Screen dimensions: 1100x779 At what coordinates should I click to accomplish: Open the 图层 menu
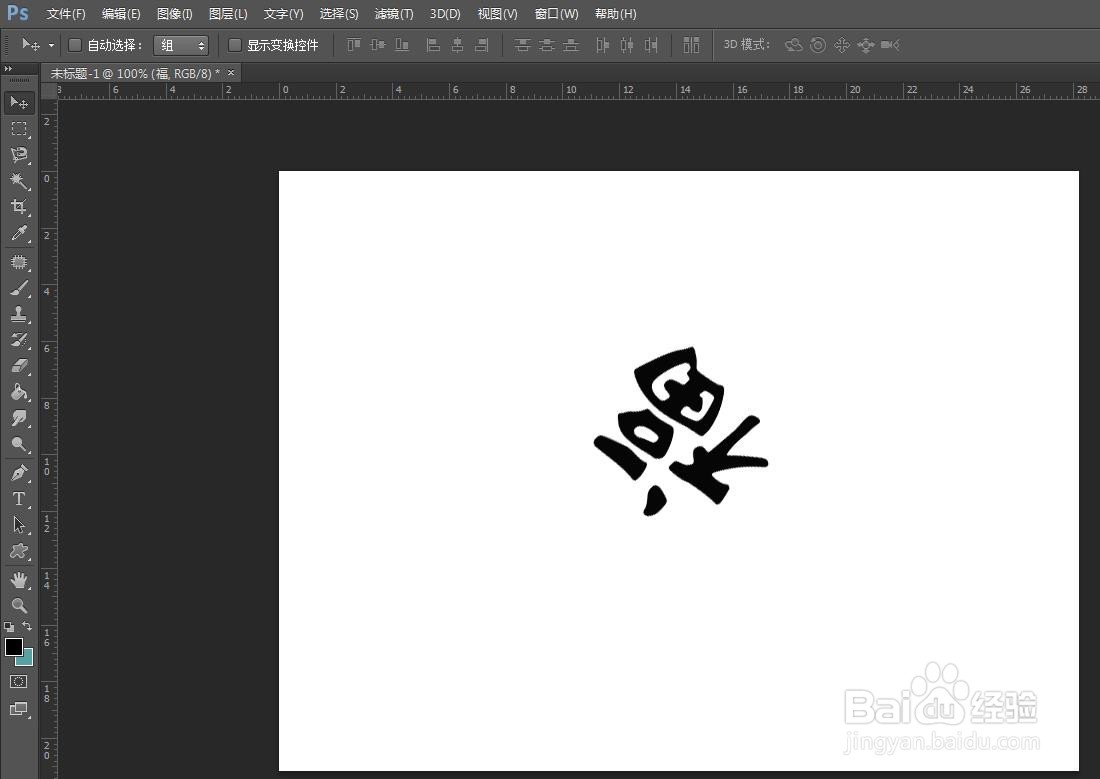pos(227,13)
